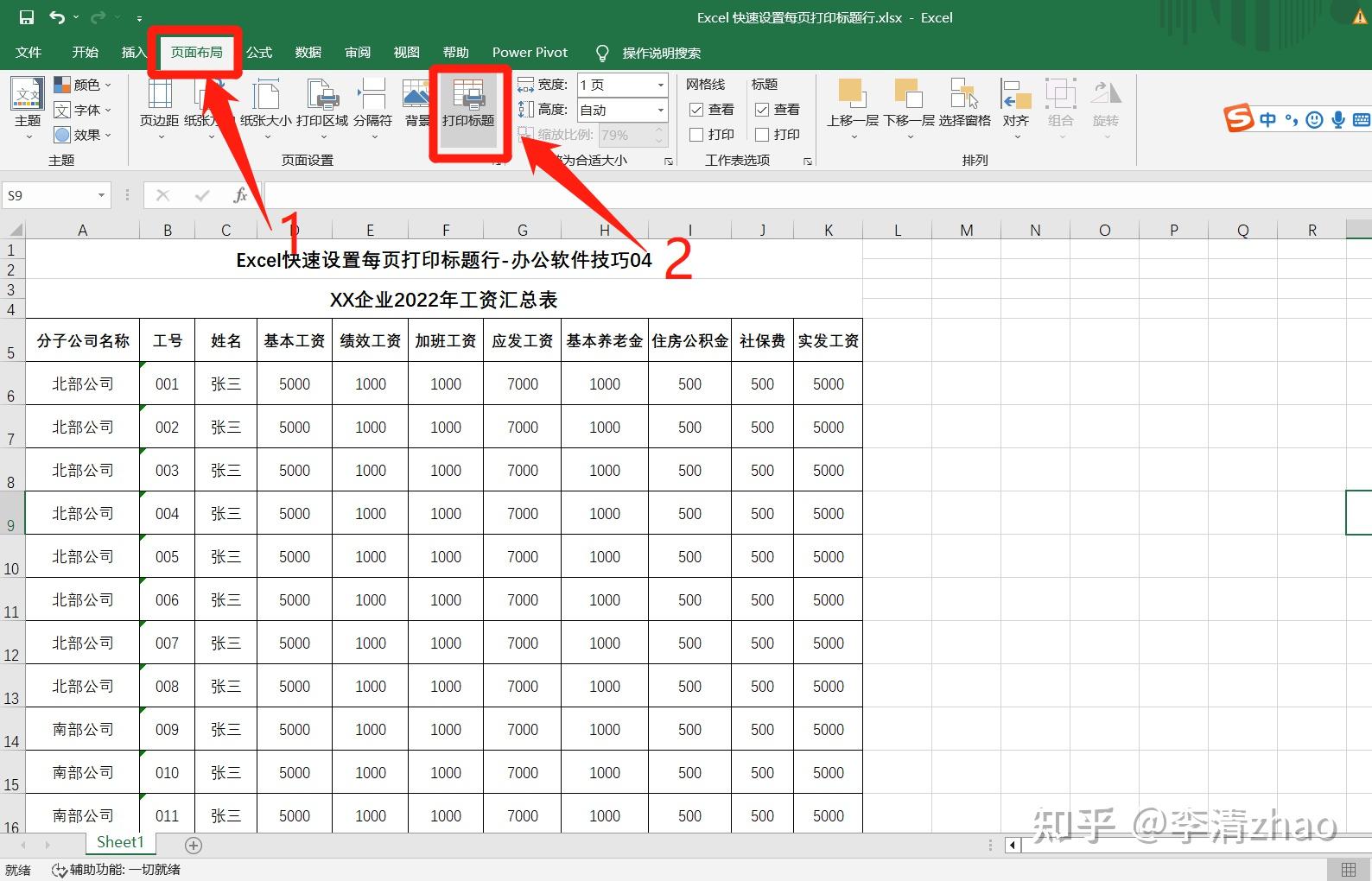Switch to Data (数据) tab
This screenshot has width=1372, height=881.
pyautogui.click(x=308, y=53)
